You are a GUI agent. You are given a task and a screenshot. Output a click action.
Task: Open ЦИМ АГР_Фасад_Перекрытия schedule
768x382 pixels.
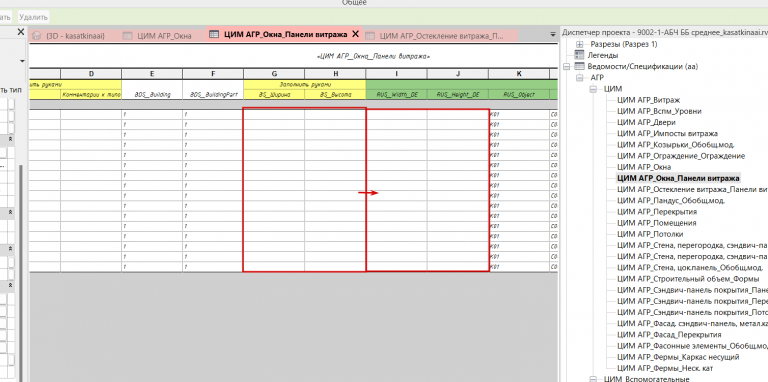pyautogui.click(x=669, y=335)
